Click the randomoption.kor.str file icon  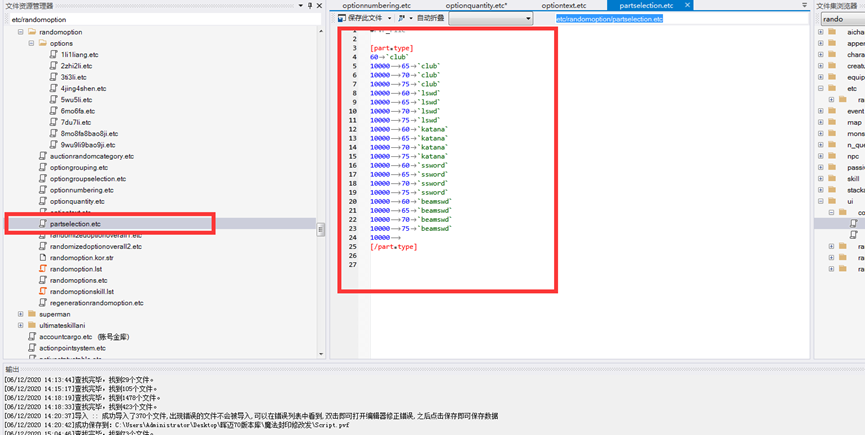click(43, 257)
